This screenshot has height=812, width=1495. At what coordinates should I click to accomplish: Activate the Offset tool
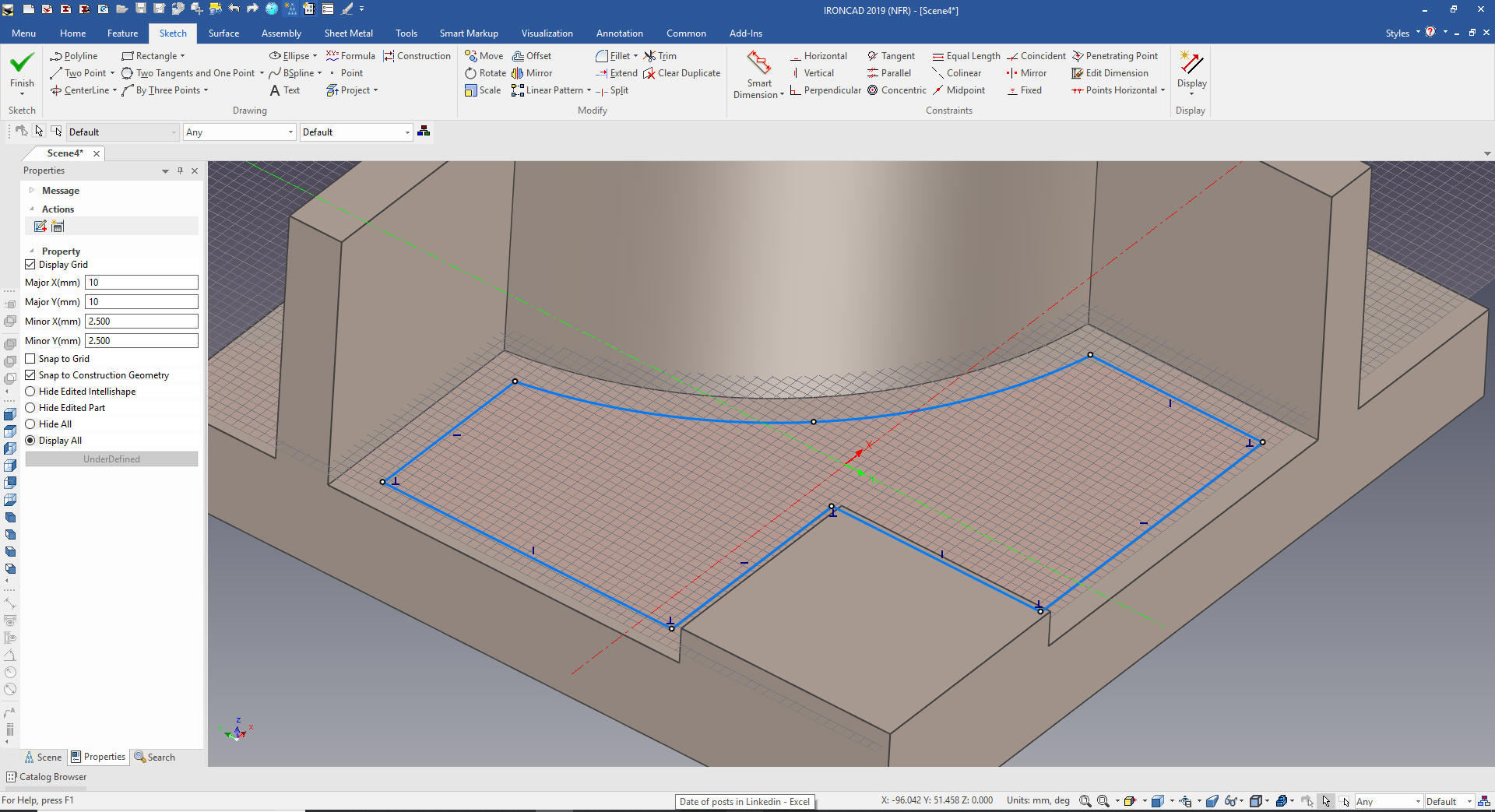click(532, 56)
